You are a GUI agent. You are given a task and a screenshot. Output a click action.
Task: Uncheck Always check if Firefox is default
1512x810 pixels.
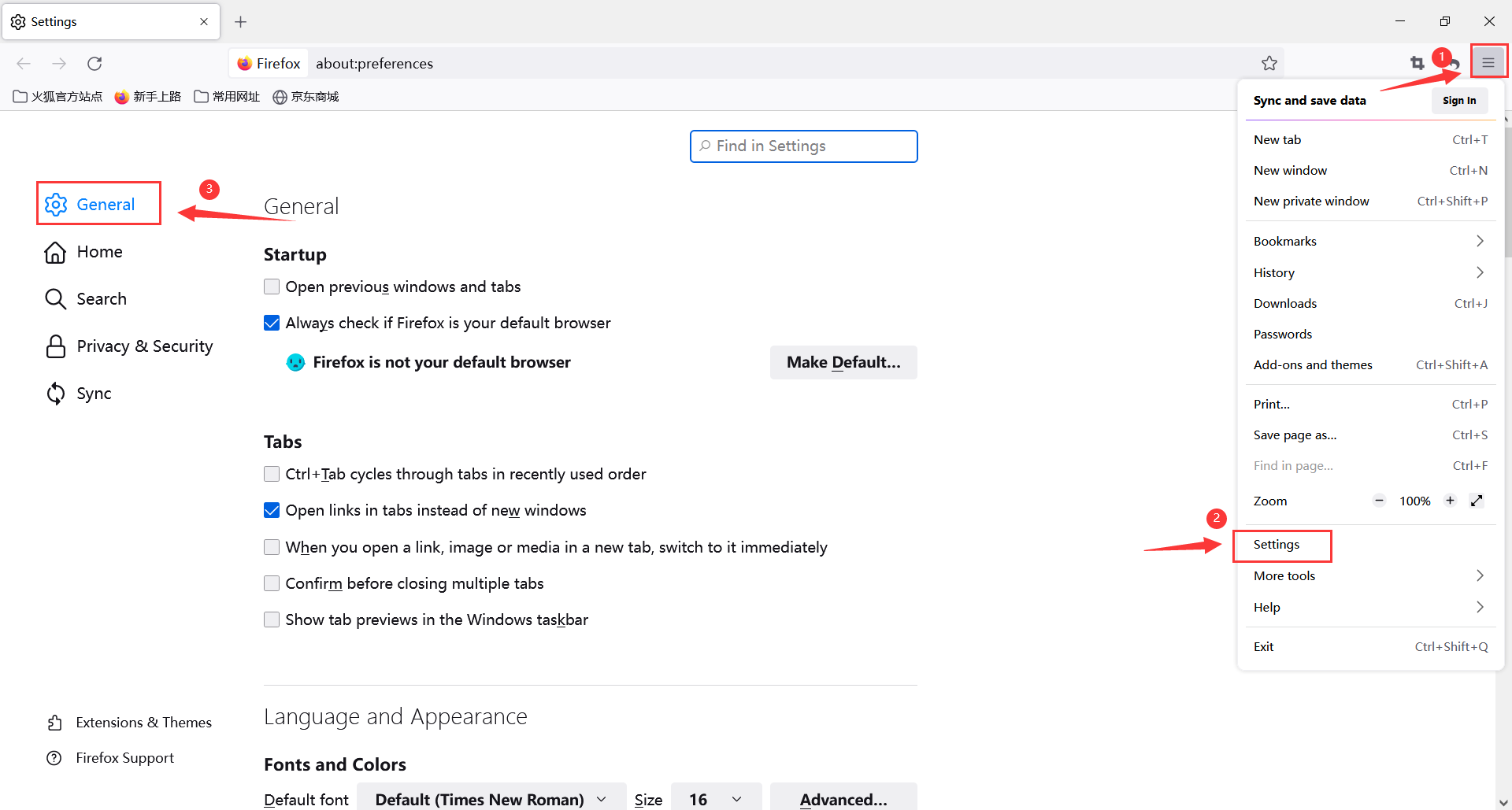coord(272,323)
